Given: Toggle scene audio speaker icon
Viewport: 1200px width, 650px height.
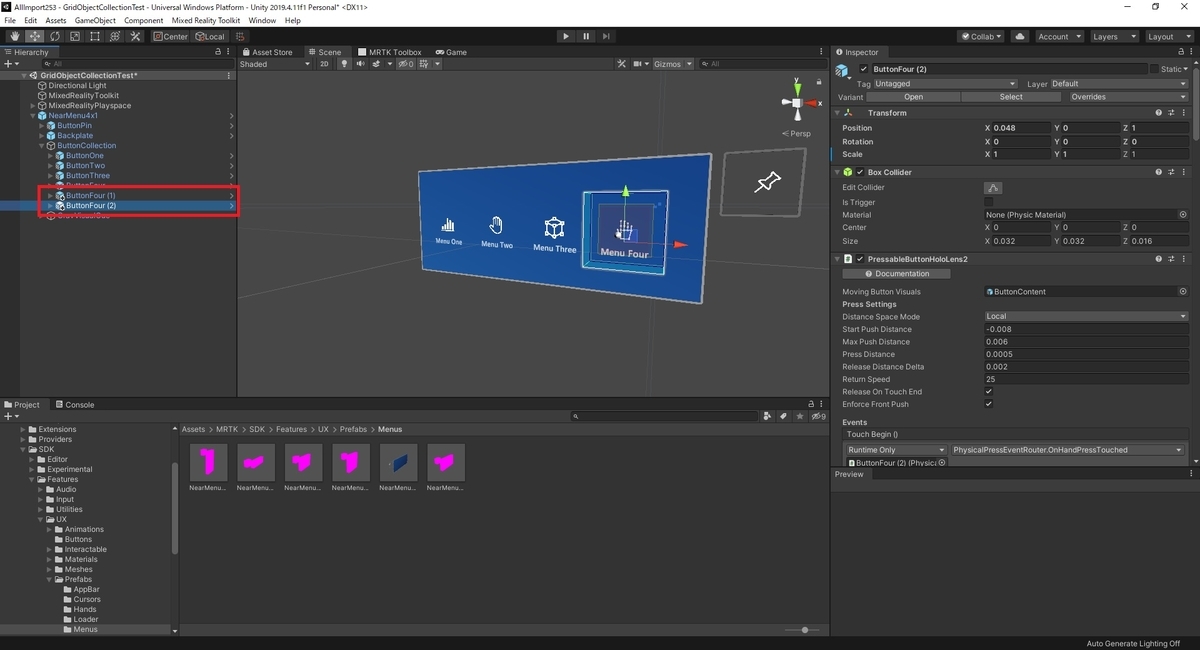Looking at the screenshot, I should (360, 64).
